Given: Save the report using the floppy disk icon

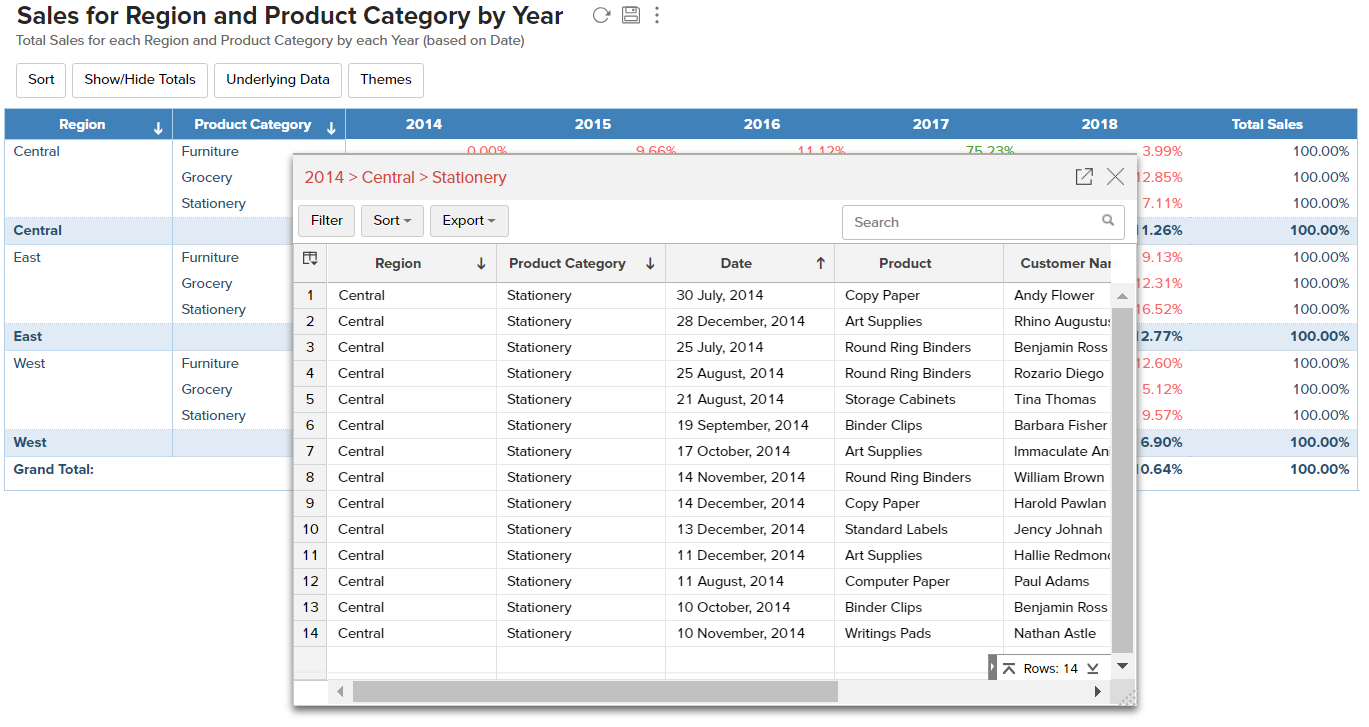Looking at the screenshot, I should tap(630, 15).
